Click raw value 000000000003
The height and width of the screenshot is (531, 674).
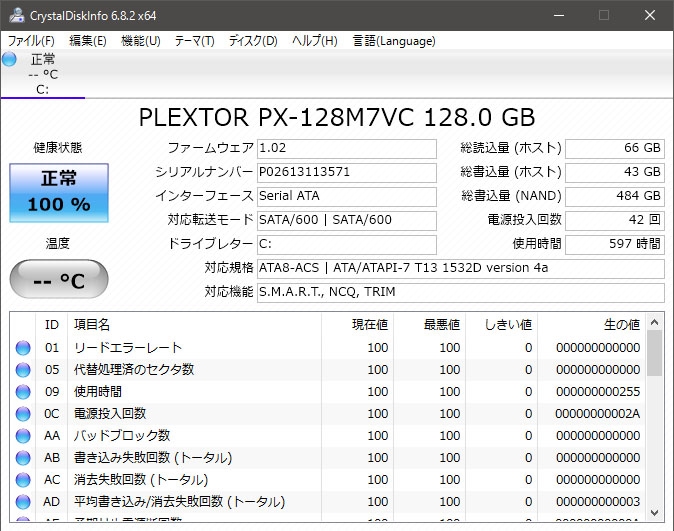(x=598, y=502)
